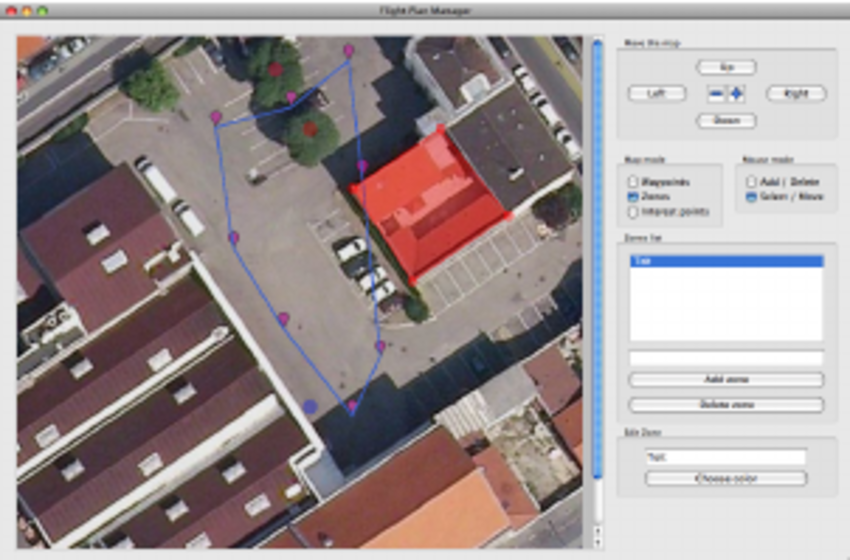The width and height of the screenshot is (850, 560).
Task: Move the map Up
Action: (x=725, y=67)
